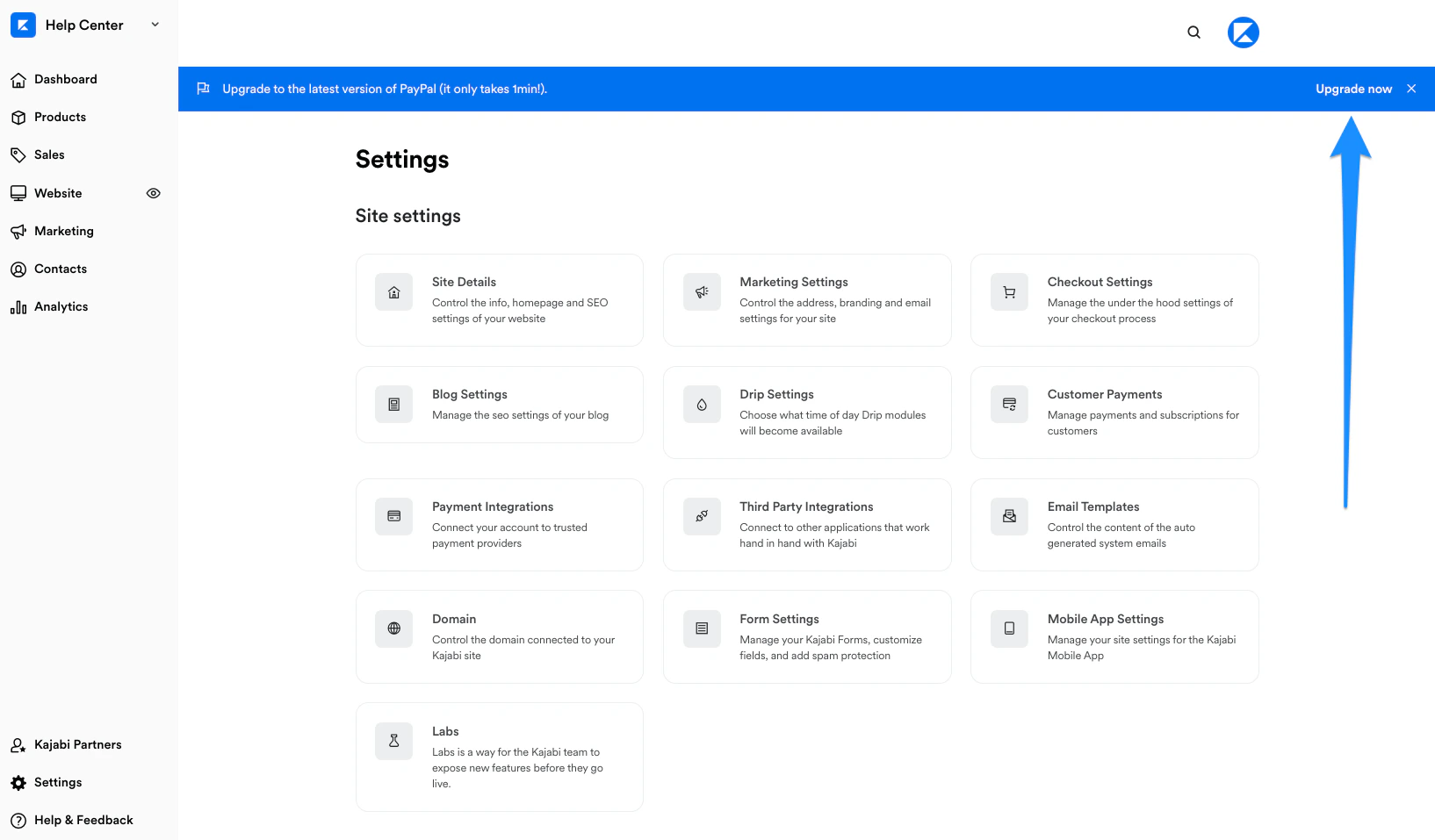Dismiss the PayPal upgrade banner
The width and height of the screenshot is (1435, 840).
[1411, 89]
